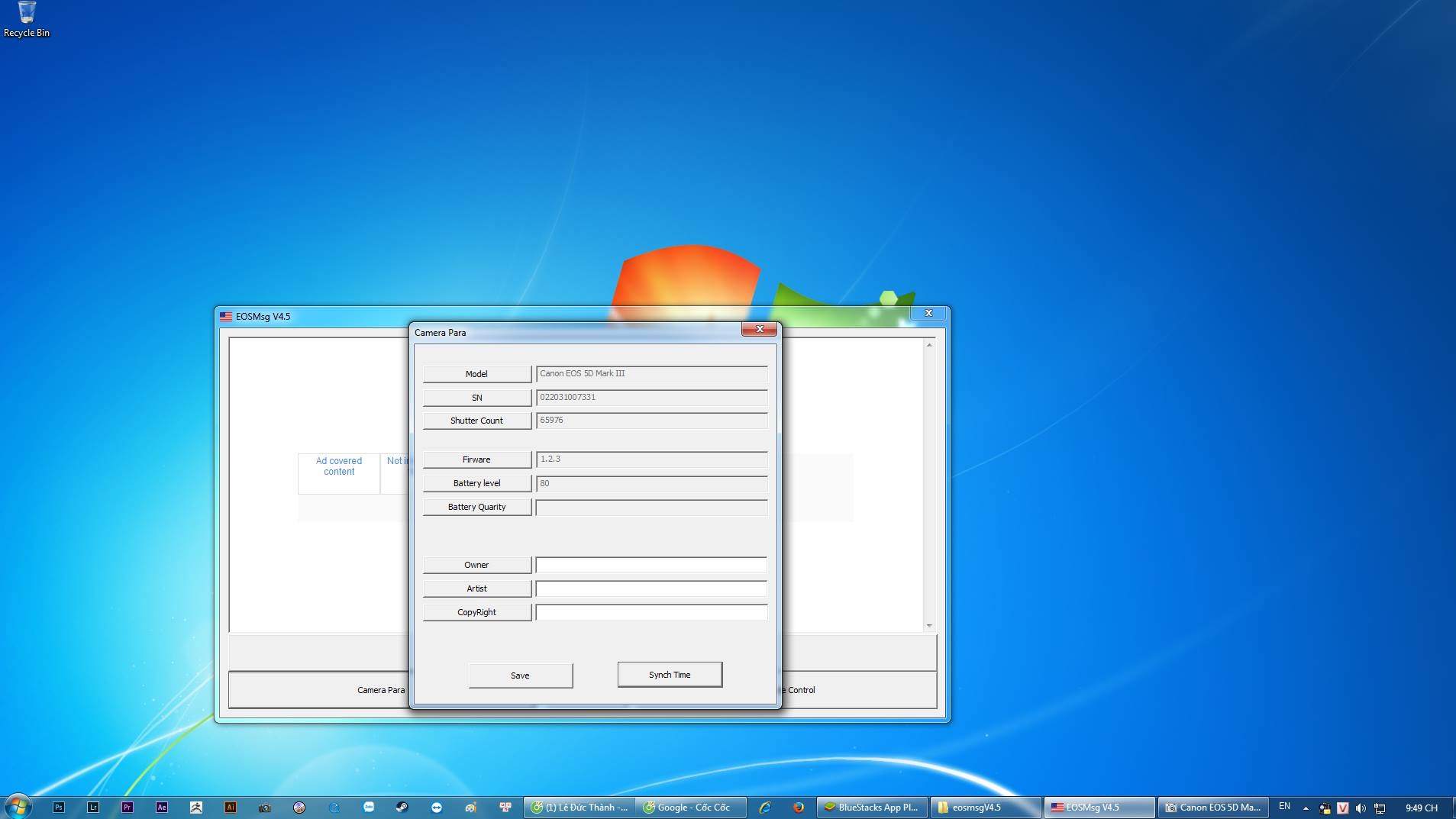Viewport: 1456px width, 819px height.
Task: Click the red V tray icon
Action: point(1342,808)
